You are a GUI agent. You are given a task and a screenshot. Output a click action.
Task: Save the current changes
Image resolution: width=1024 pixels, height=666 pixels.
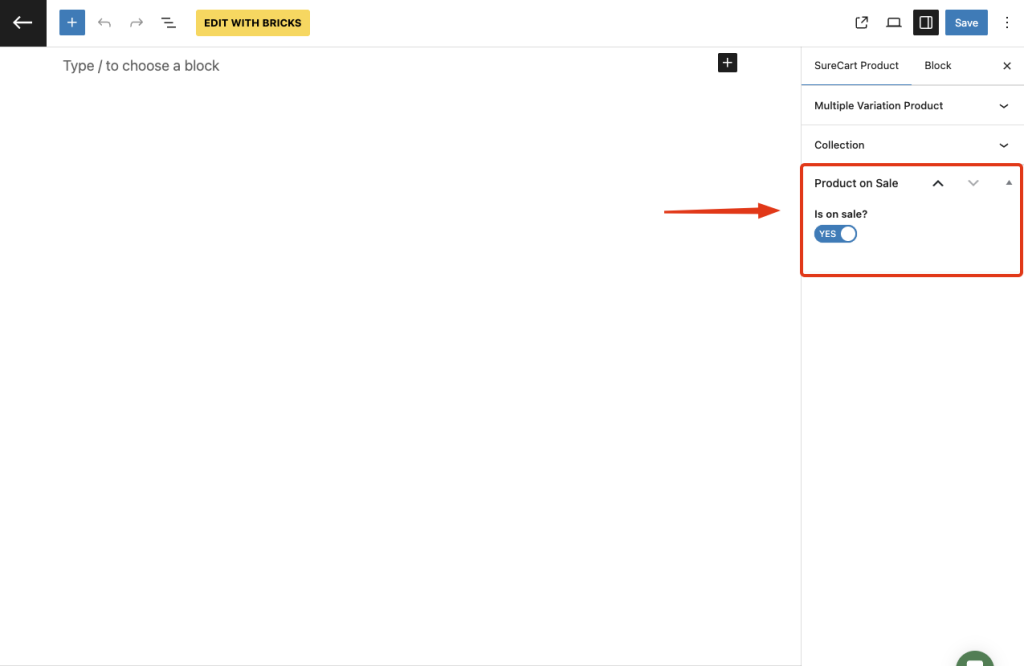(x=966, y=23)
